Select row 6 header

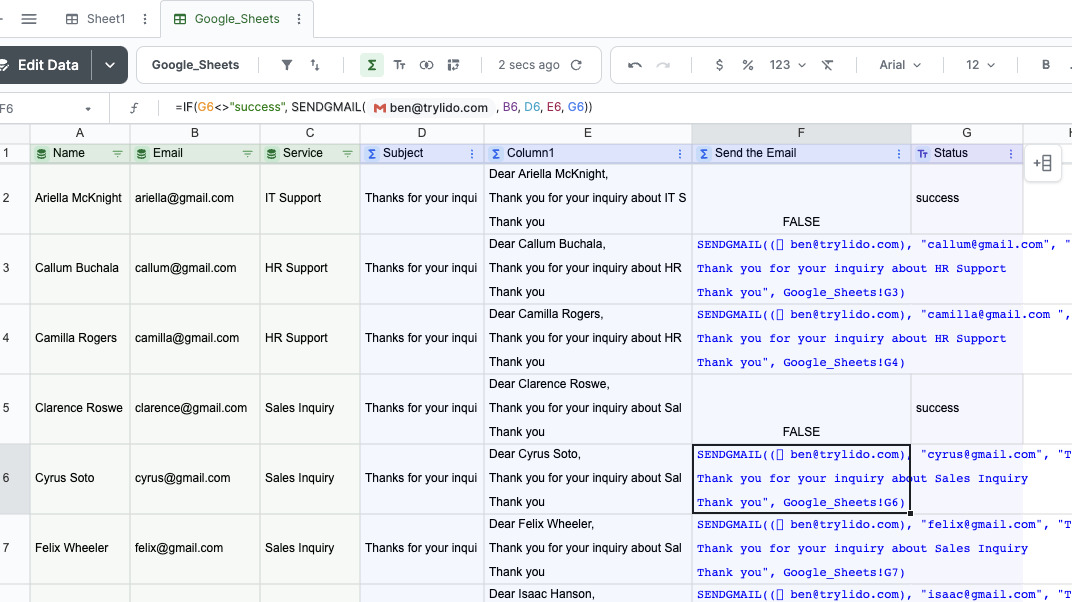click(x=14, y=478)
